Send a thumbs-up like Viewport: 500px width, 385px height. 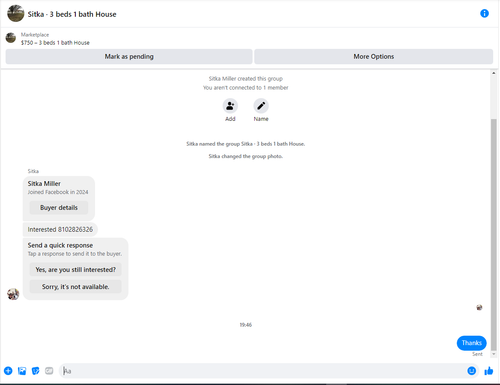click(489, 371)
